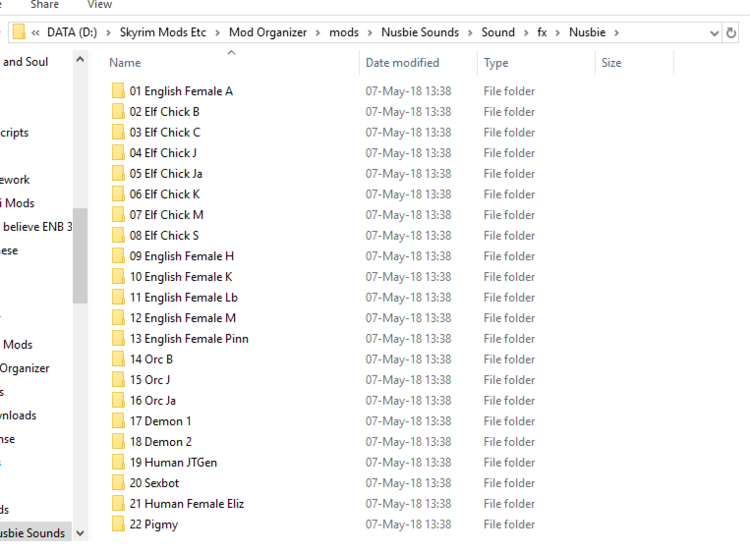The height and width of the screenshot is (552, 750).
Task: Click the folder icon of 12 English Female M
Action: pyautogui.click(x=118, y=317)
